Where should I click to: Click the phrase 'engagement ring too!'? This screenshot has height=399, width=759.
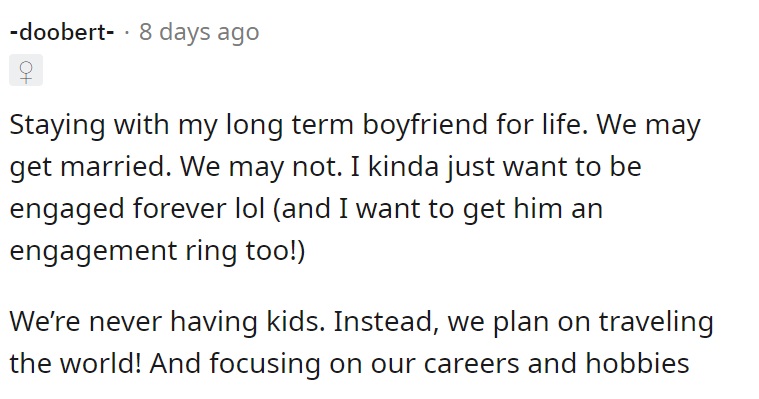click(x=154, y=251)
